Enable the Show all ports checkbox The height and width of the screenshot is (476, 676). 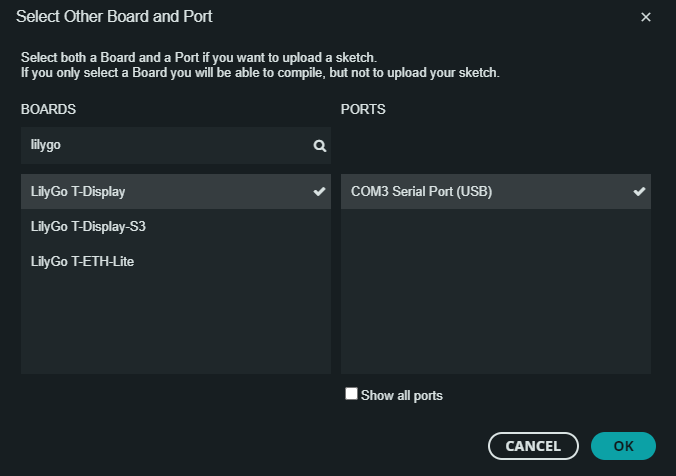click(351, 394)
